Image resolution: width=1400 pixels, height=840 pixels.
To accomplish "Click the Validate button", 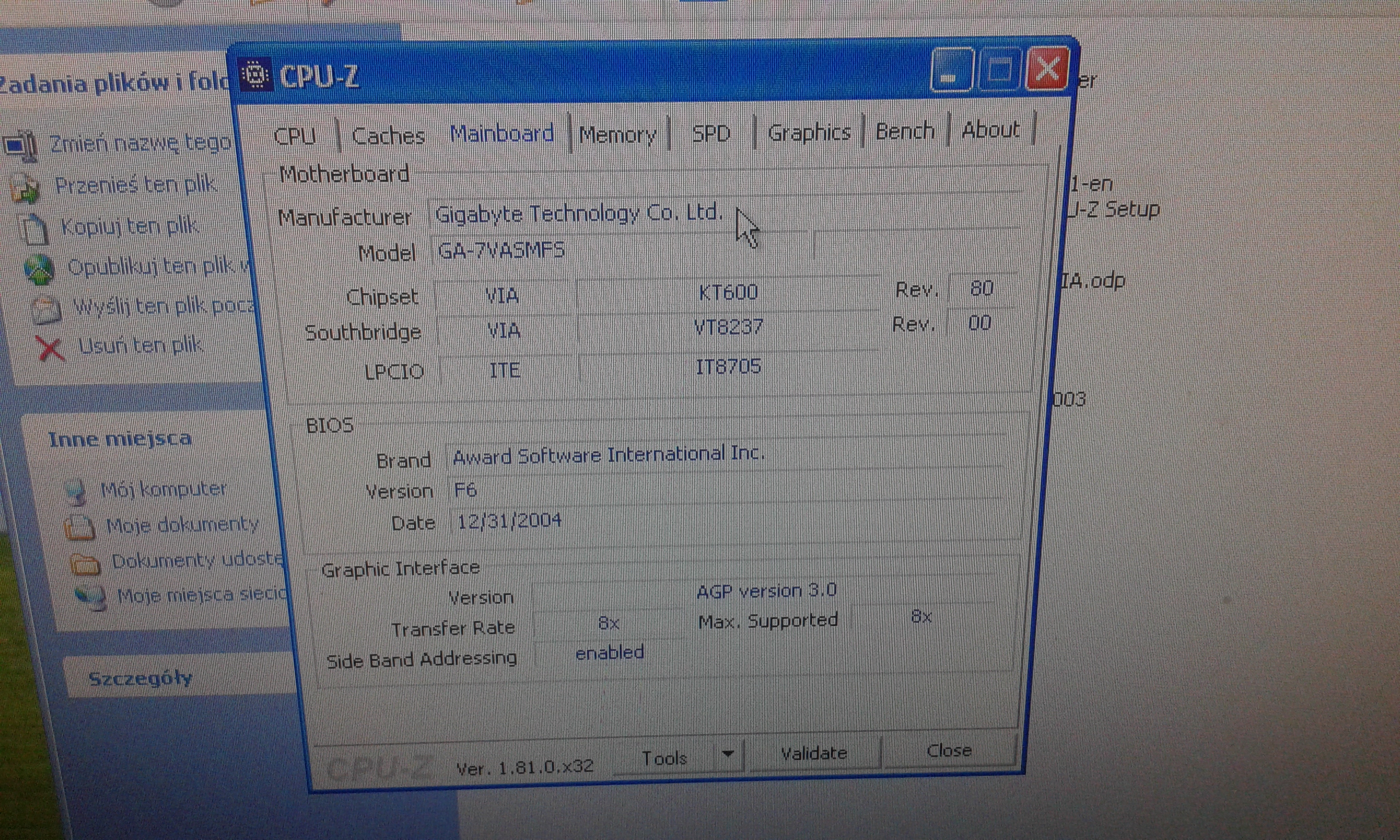I will [814, 754].
